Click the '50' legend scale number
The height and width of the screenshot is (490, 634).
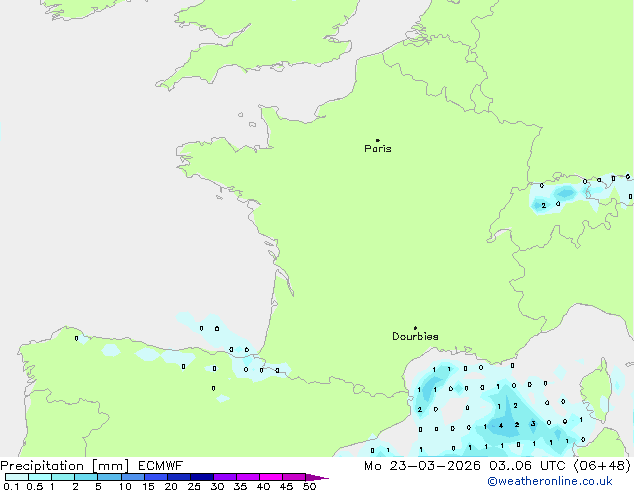310,486
